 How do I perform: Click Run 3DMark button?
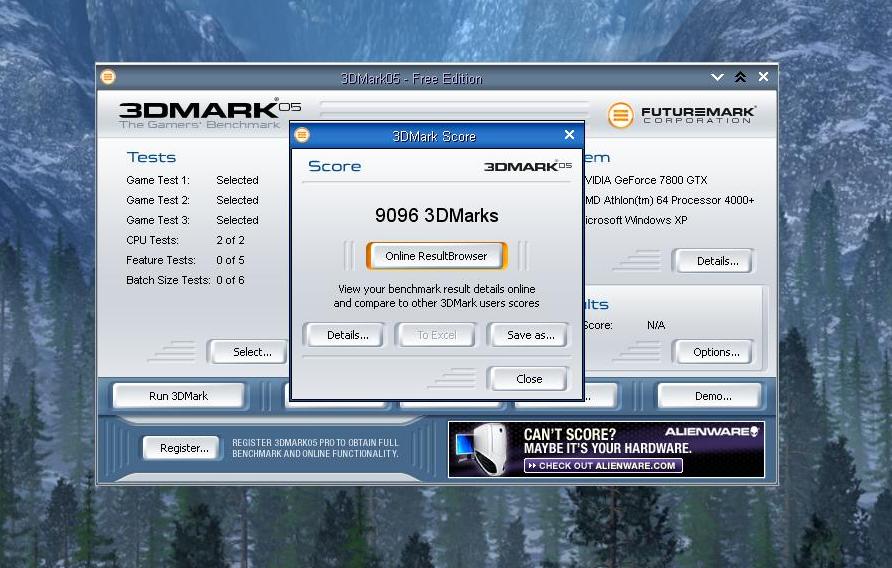pos(179,396)
